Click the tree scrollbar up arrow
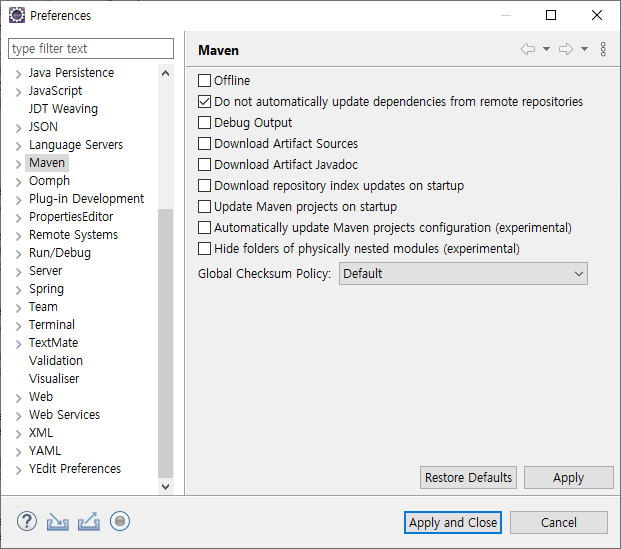 166,73
